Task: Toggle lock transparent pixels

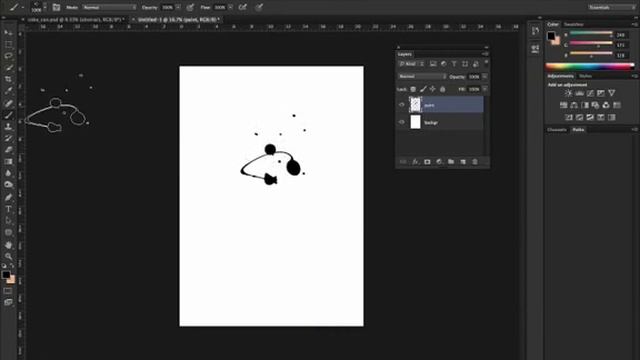Action: coord(413,89)
